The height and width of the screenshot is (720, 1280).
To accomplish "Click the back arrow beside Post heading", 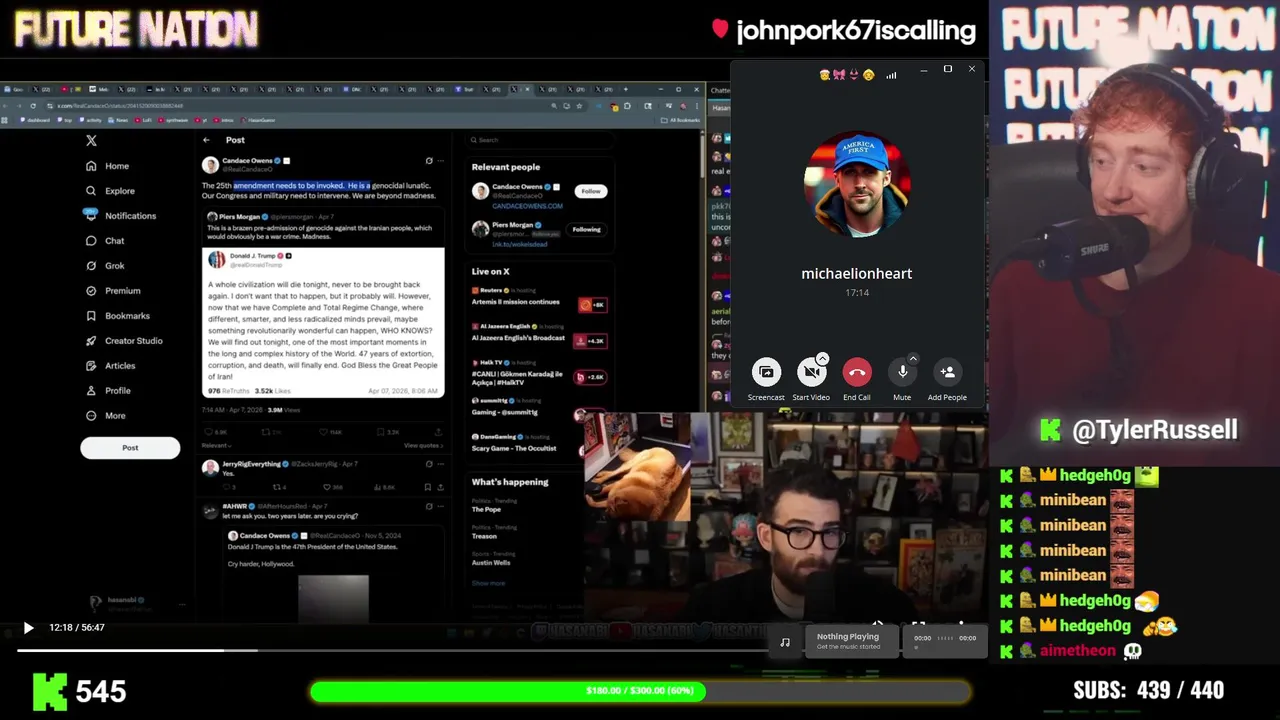I will coord(206,140).
